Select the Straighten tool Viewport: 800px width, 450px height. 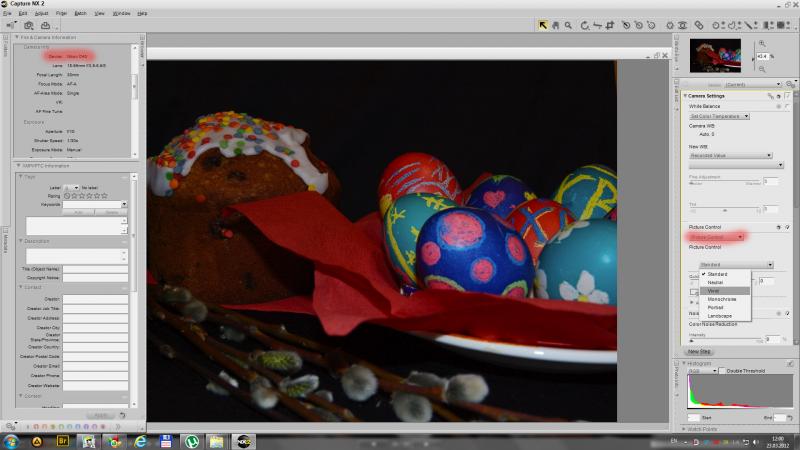(x=597, y=25)
